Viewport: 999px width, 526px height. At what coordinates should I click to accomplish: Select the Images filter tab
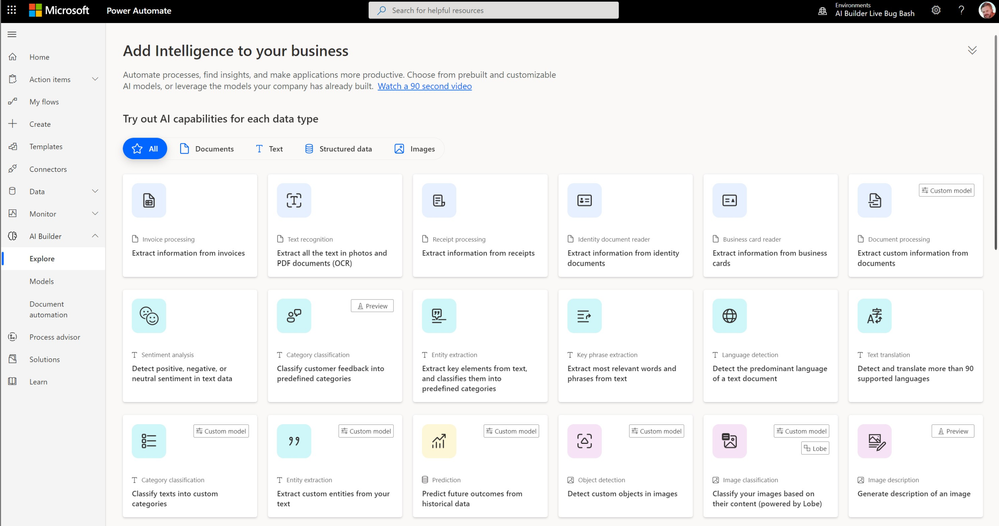coord(415,148)
